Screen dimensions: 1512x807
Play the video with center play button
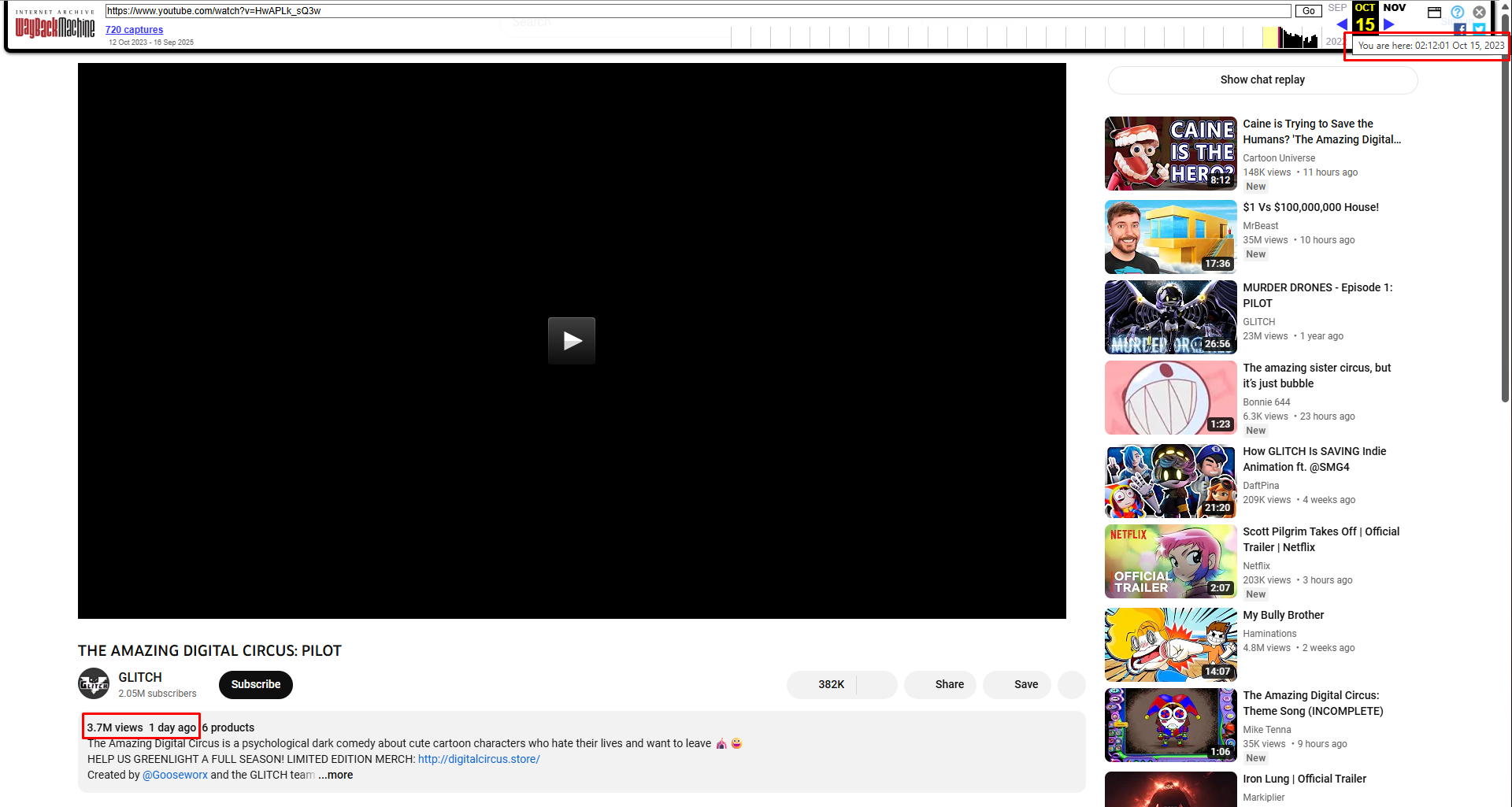tap(572, 340)
